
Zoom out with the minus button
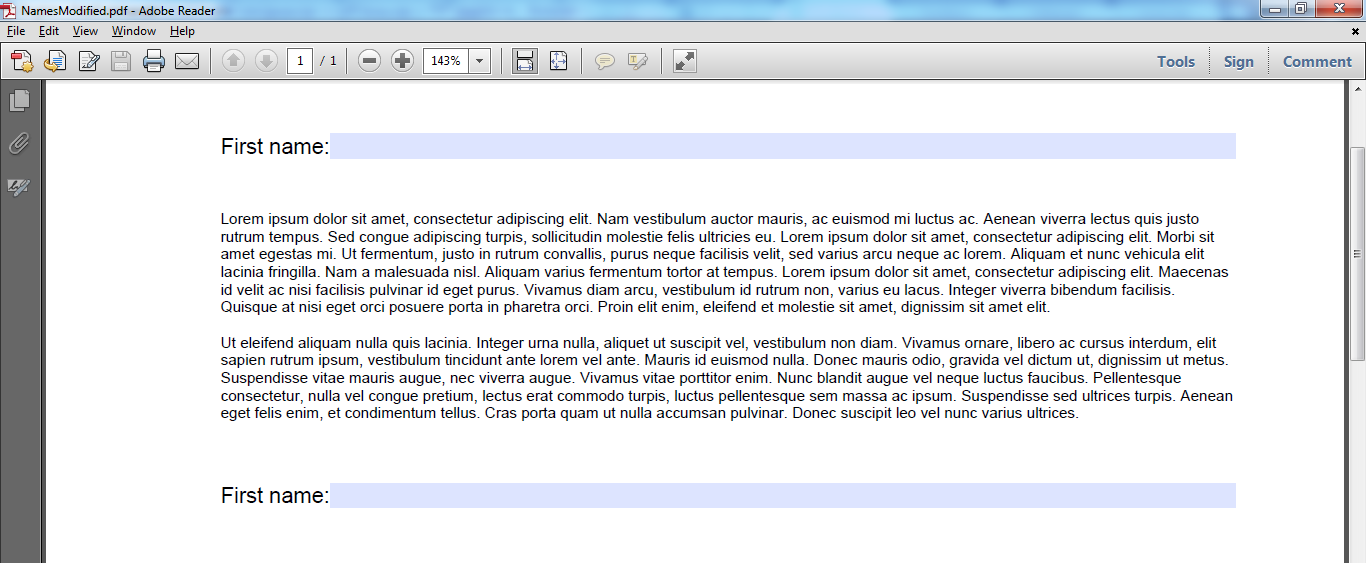(369, 61)
